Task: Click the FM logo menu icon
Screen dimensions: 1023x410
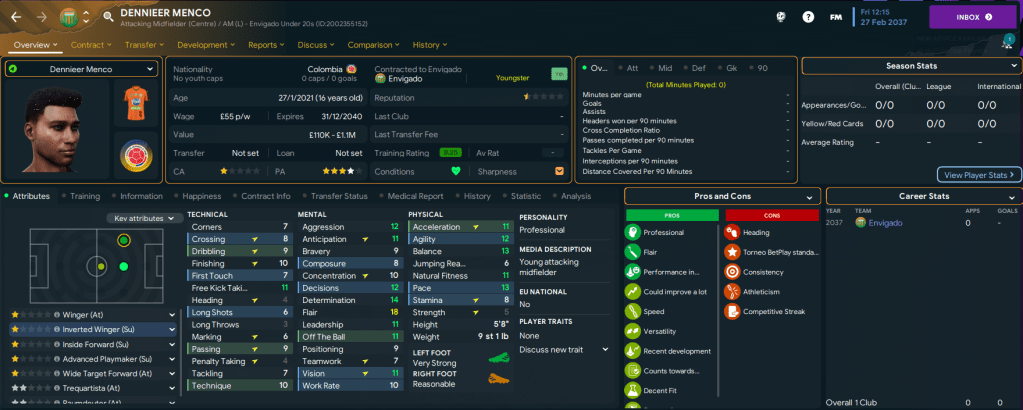Action: pos(837,17)
